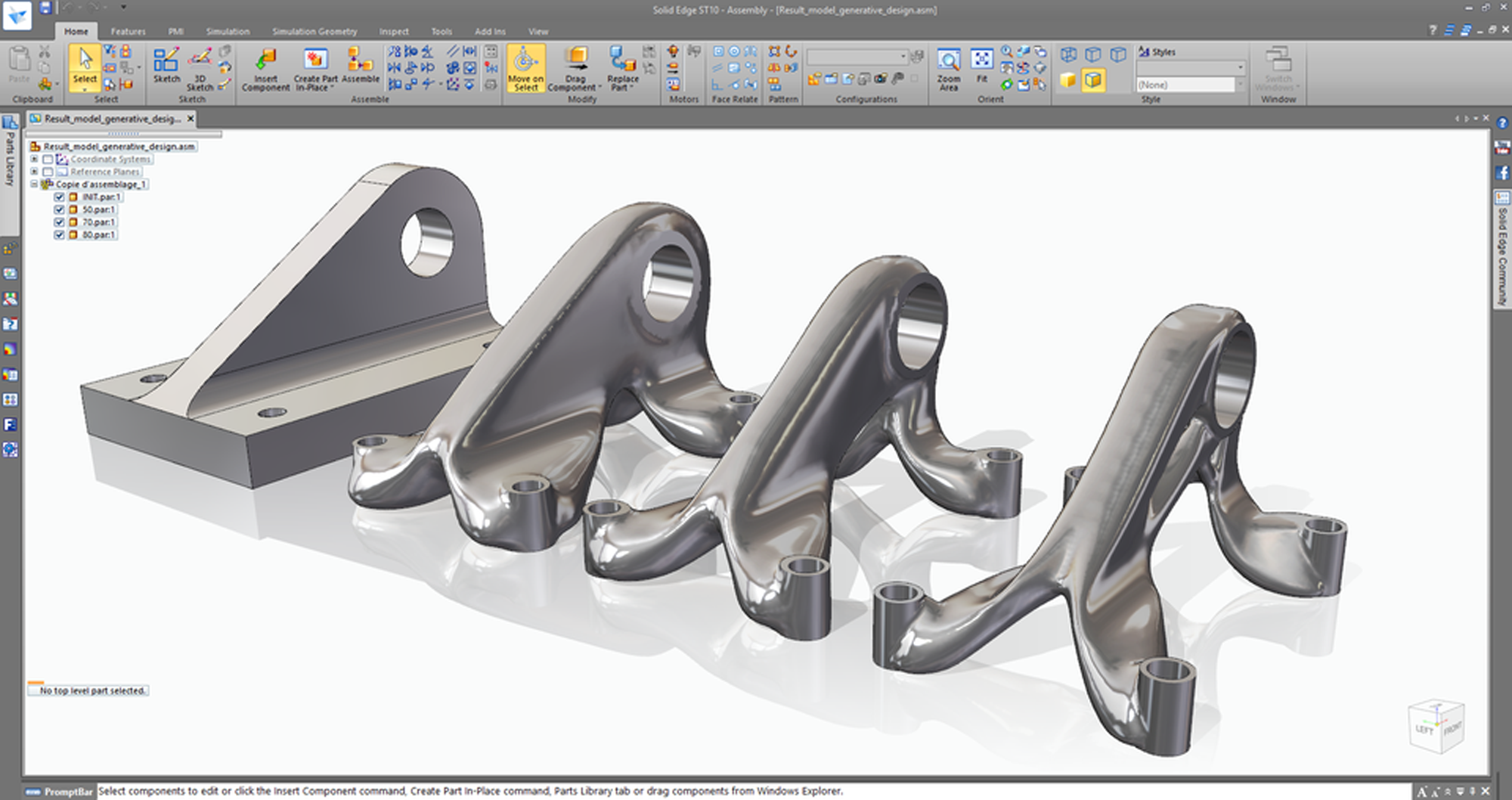Expand the Reference Planes tree node
This screenshot has width=1512, height=800.
click(33, 172)
